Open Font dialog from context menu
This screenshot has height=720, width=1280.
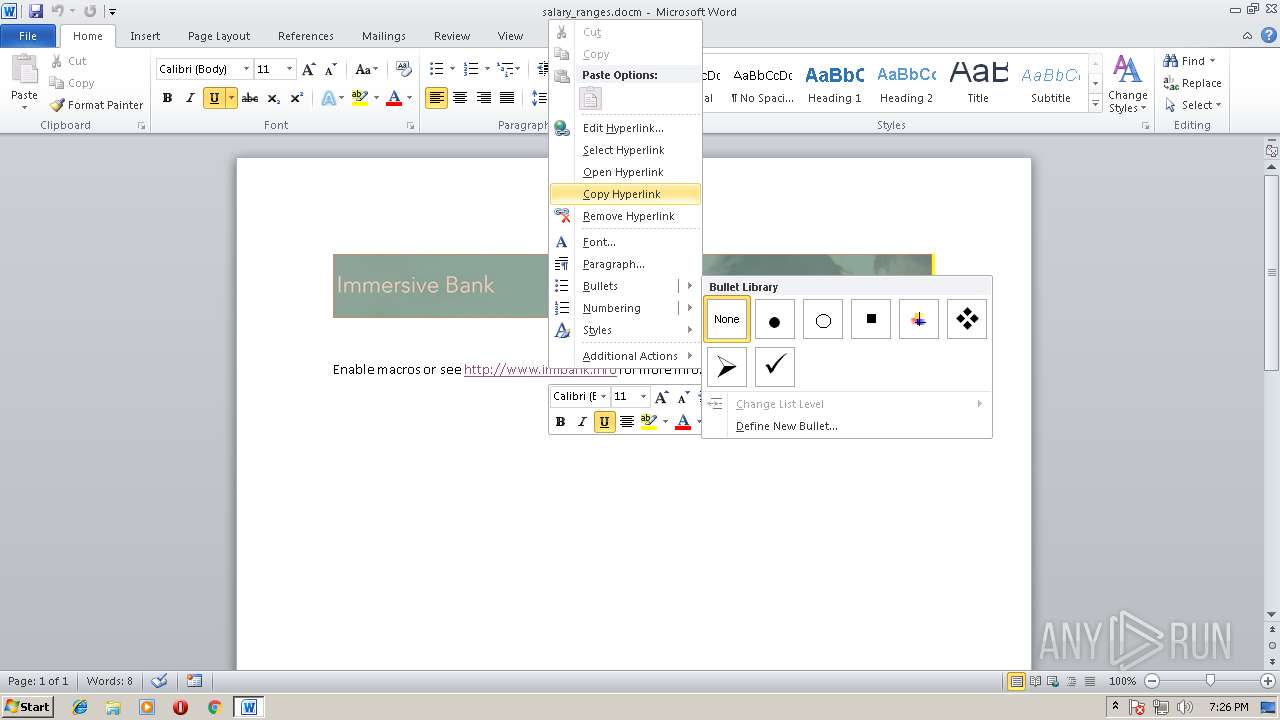[625, 242]
